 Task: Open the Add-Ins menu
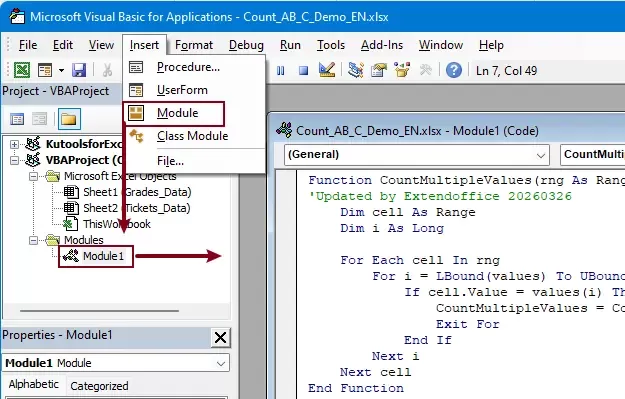coord(382,45)
